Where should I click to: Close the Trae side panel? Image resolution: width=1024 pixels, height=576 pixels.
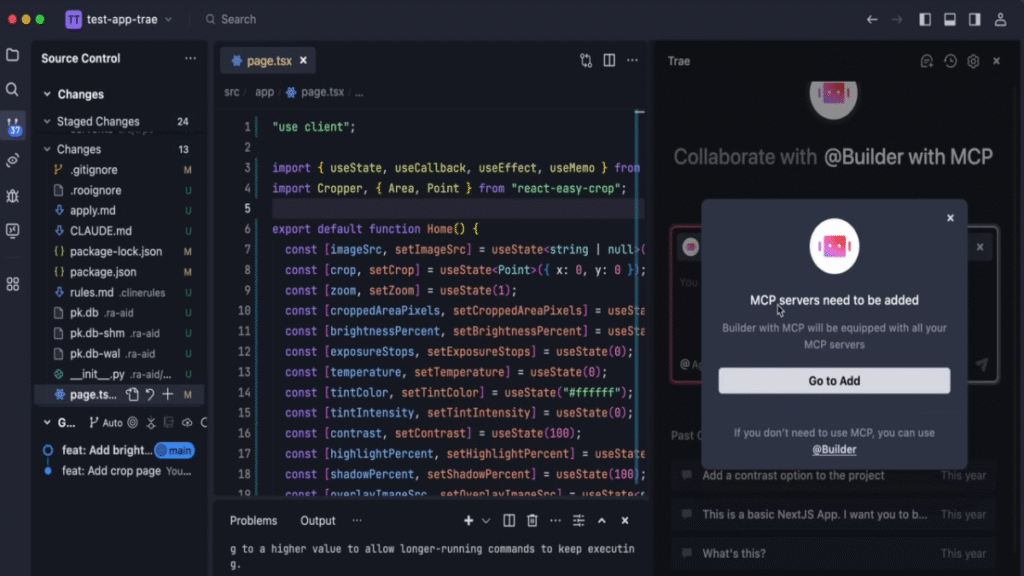pyautogui.click(x=997, y=61)
